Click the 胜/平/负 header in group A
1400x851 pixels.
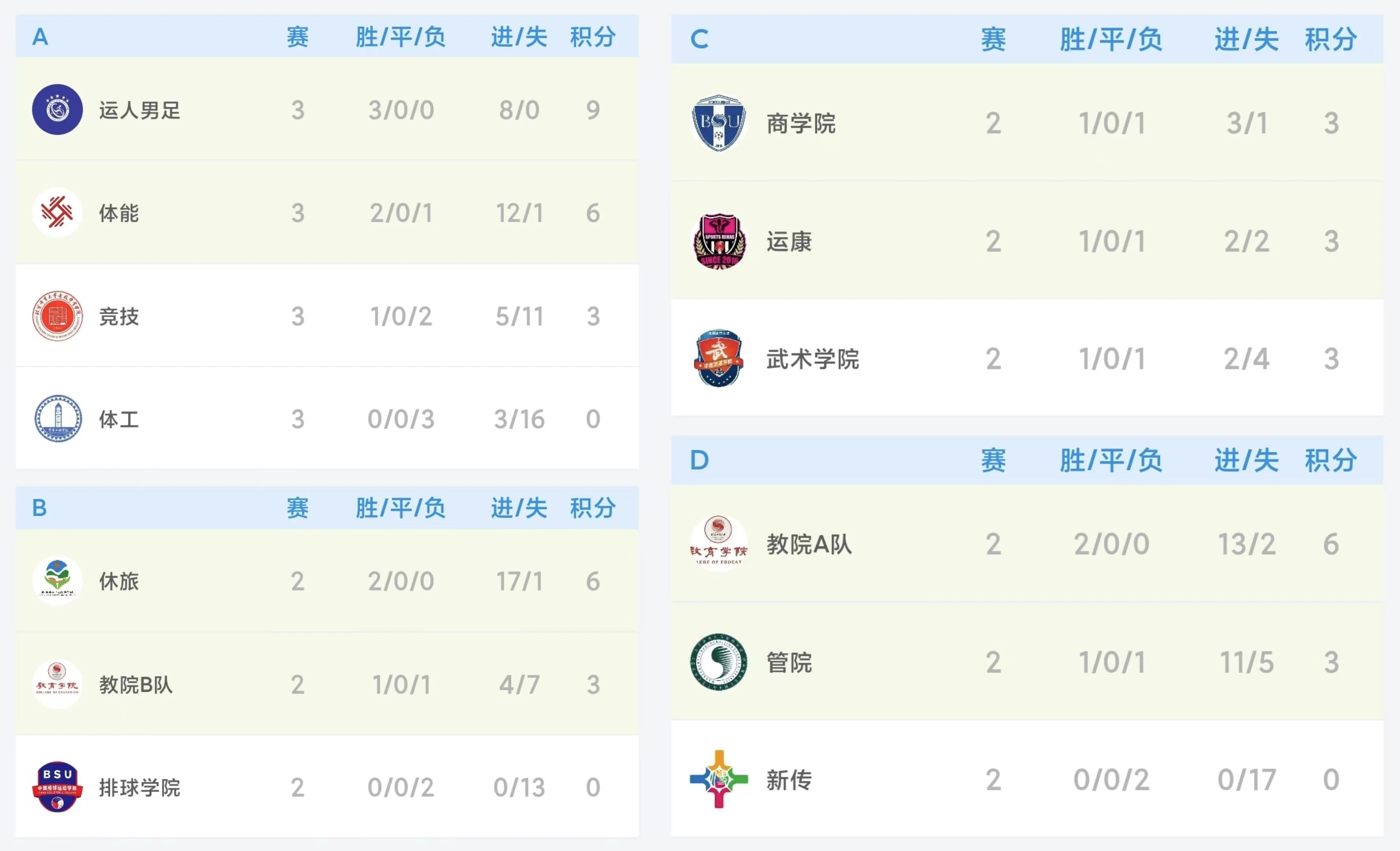point(401,37)
